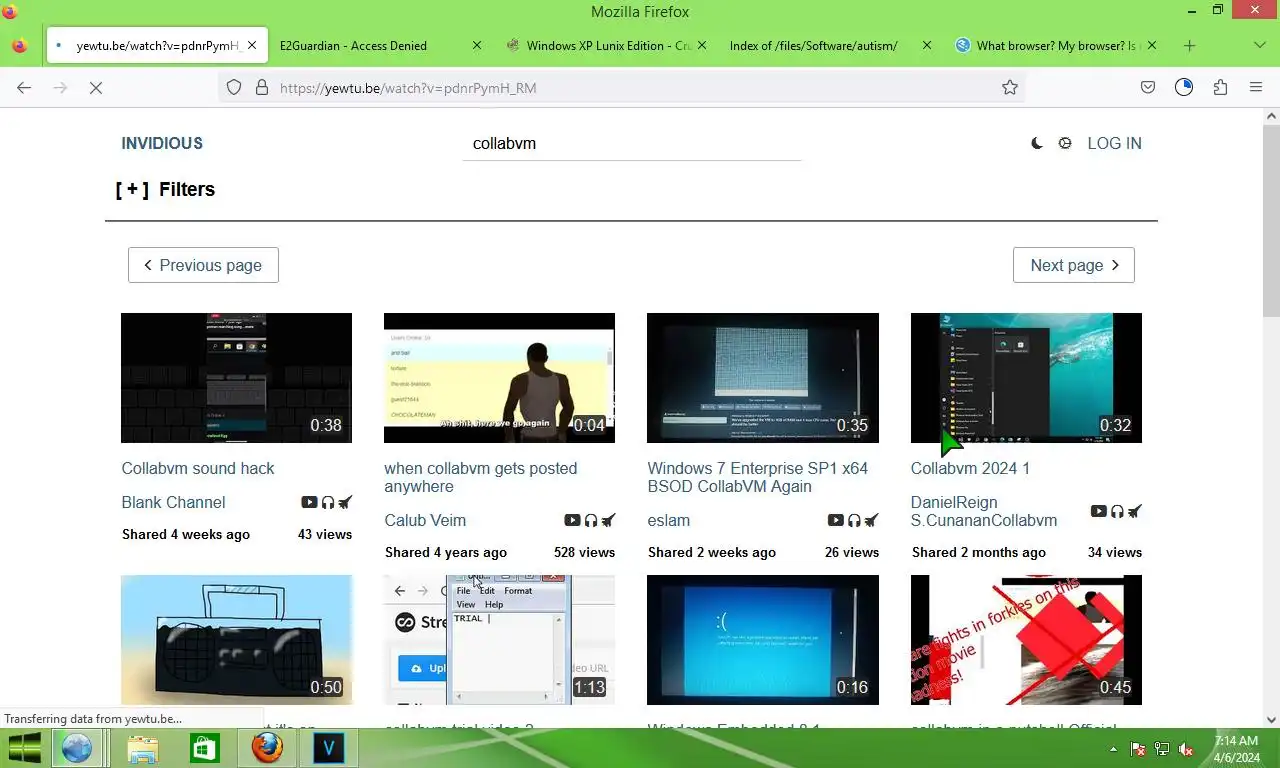Image resolution: width=1280 pixels, height=768 pixels.
Task: Open Firefox application hamburger menu
Action: pyautogui.click(x=1256, y=88)
